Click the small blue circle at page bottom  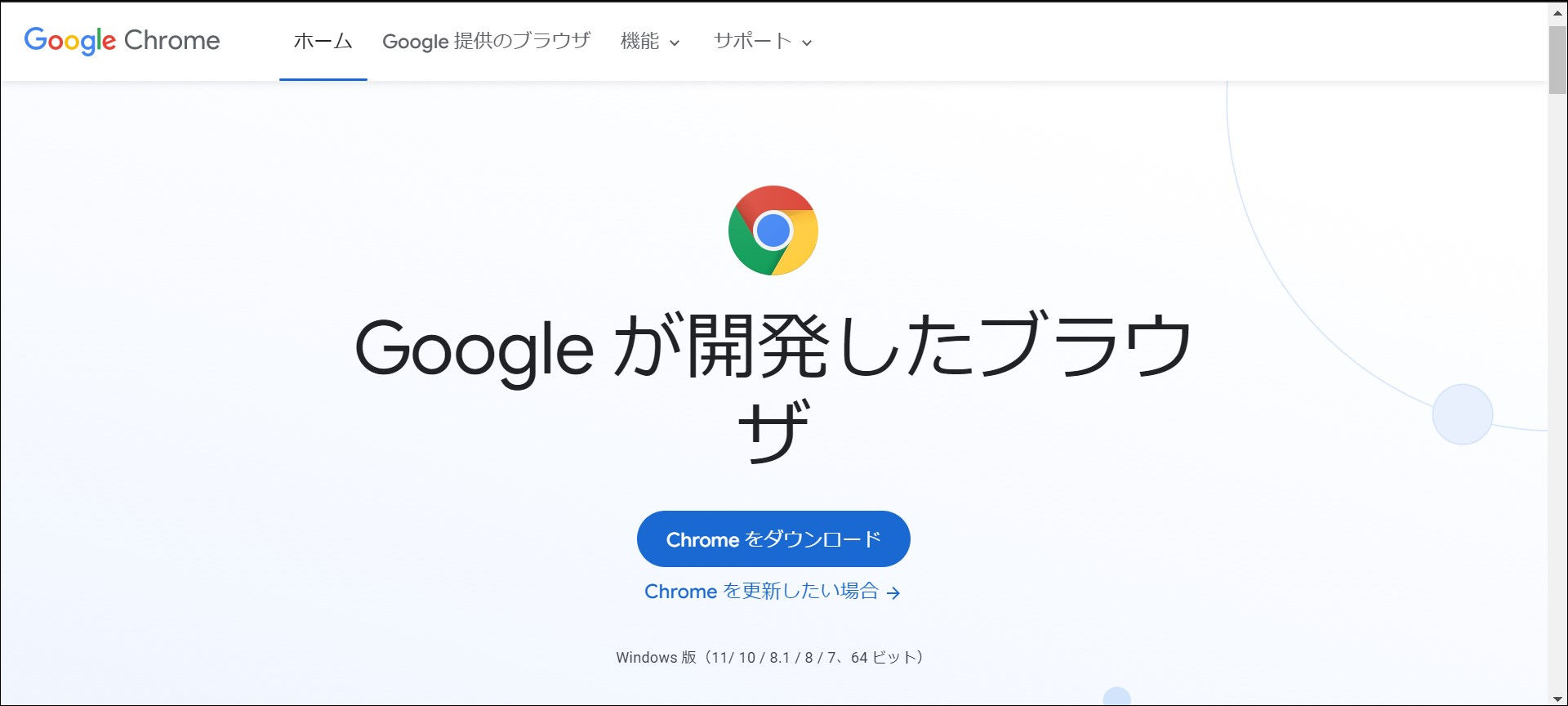pyautogui.click(x=1116, y=697)
